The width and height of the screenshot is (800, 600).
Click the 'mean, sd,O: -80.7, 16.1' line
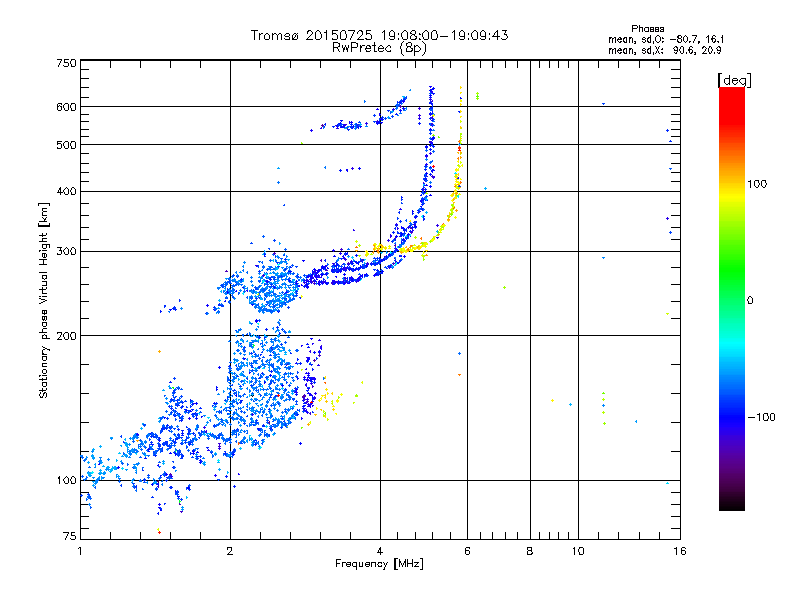[x=665, y=39]
